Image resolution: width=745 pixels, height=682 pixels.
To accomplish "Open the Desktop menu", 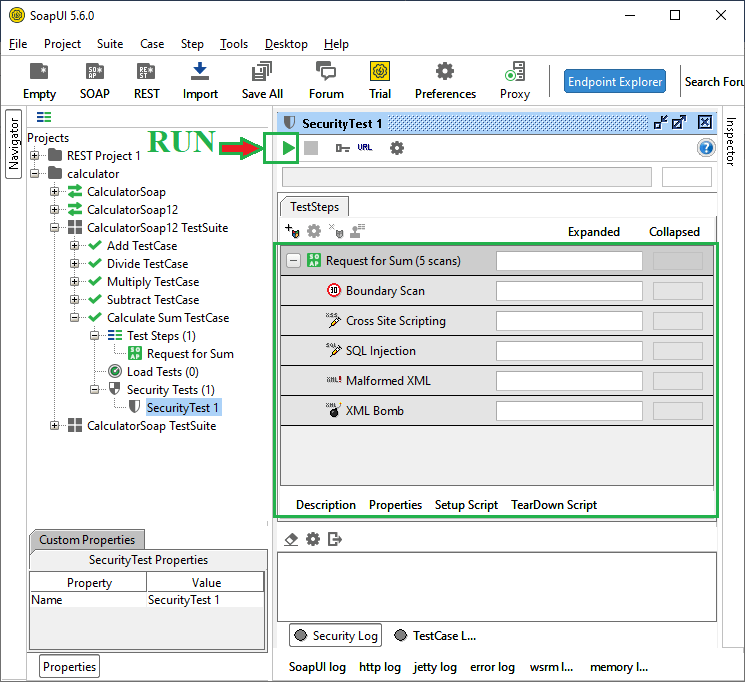I will (x=286, y=44).
